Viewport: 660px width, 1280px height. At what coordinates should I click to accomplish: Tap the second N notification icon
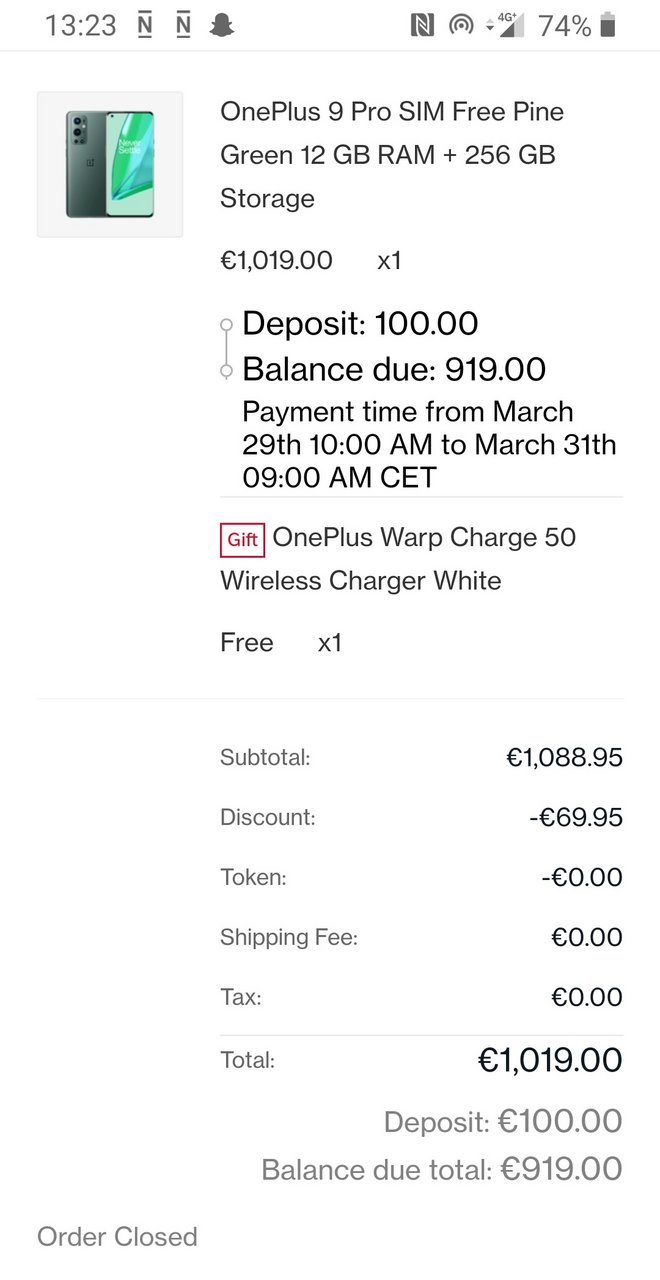point(183,26)
